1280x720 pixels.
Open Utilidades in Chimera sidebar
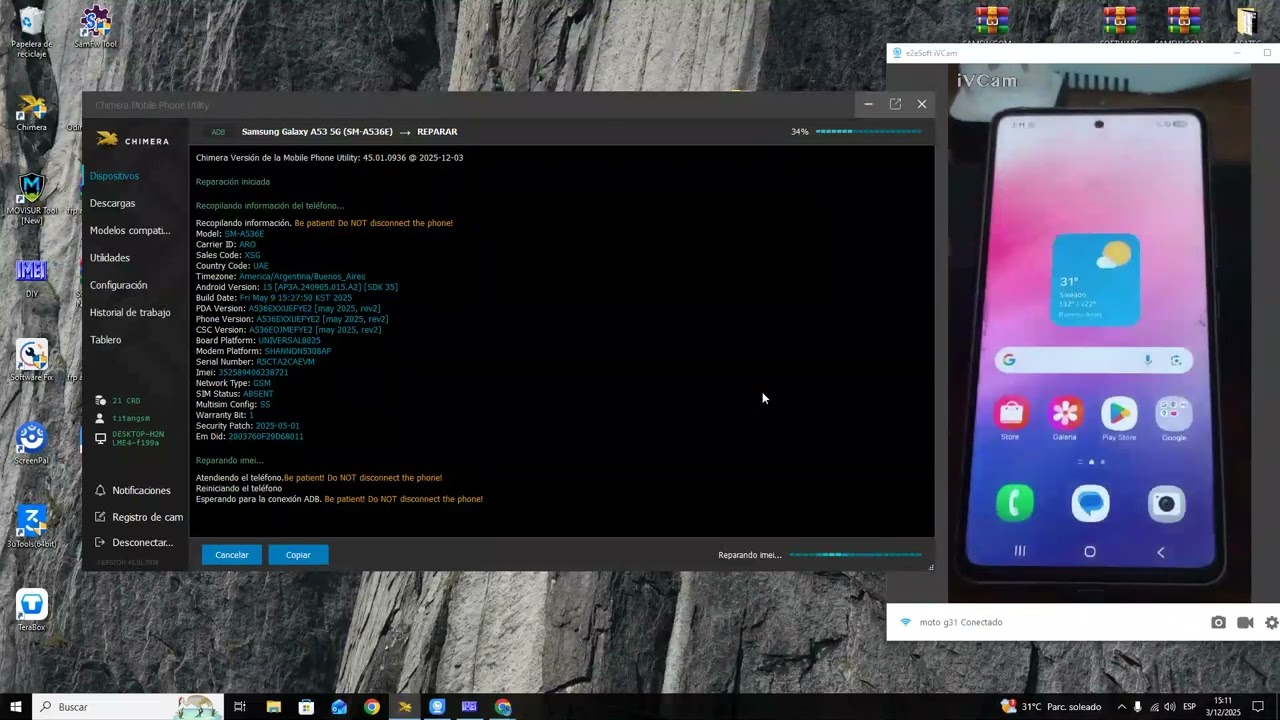click(110, 258)
